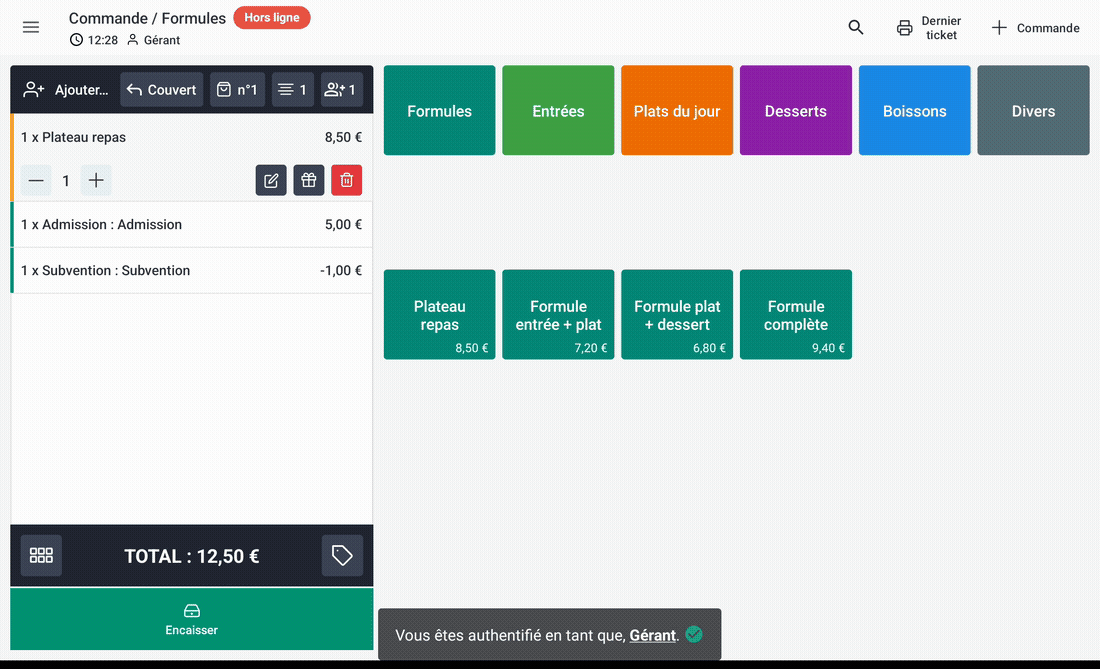Add Formule plat + dessert tile

tap(677, 314)
